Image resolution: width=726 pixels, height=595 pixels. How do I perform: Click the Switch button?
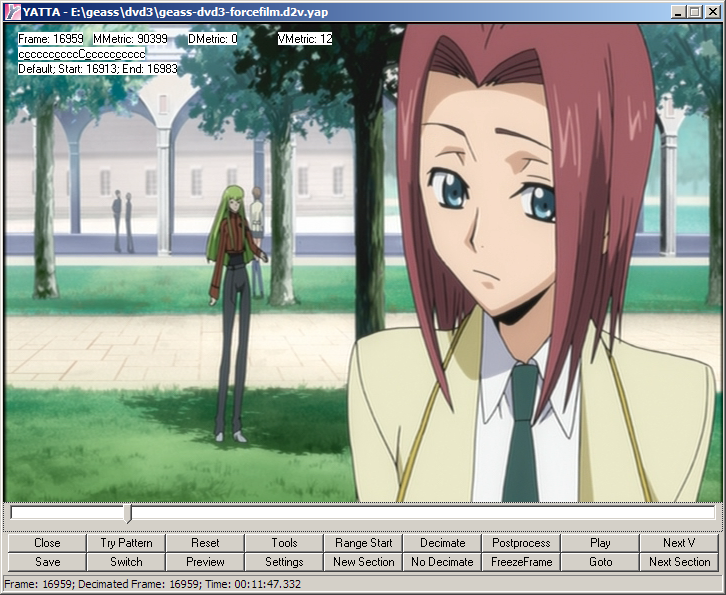tap(126, 562)
